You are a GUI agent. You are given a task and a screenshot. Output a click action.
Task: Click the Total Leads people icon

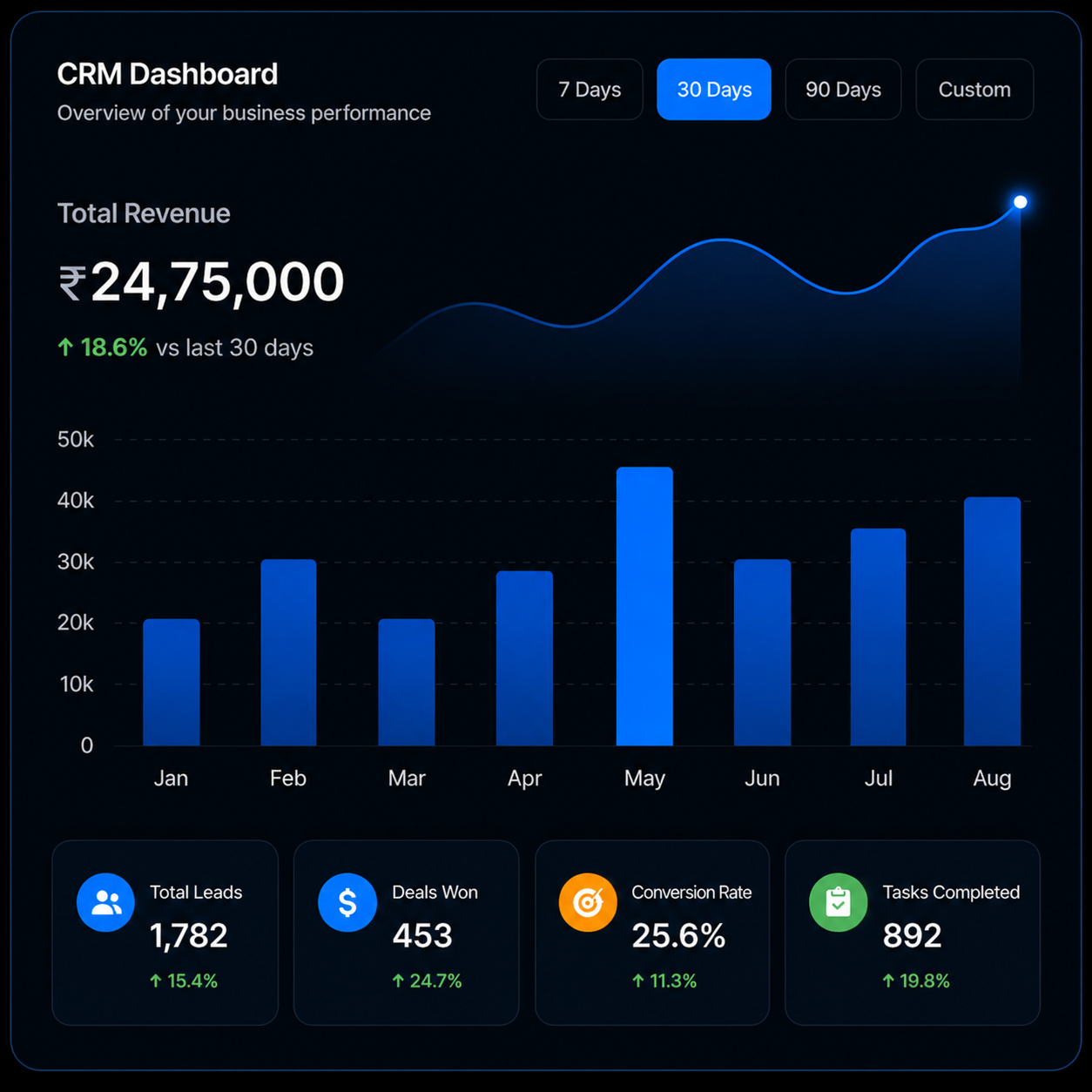(x=105, y=902)
